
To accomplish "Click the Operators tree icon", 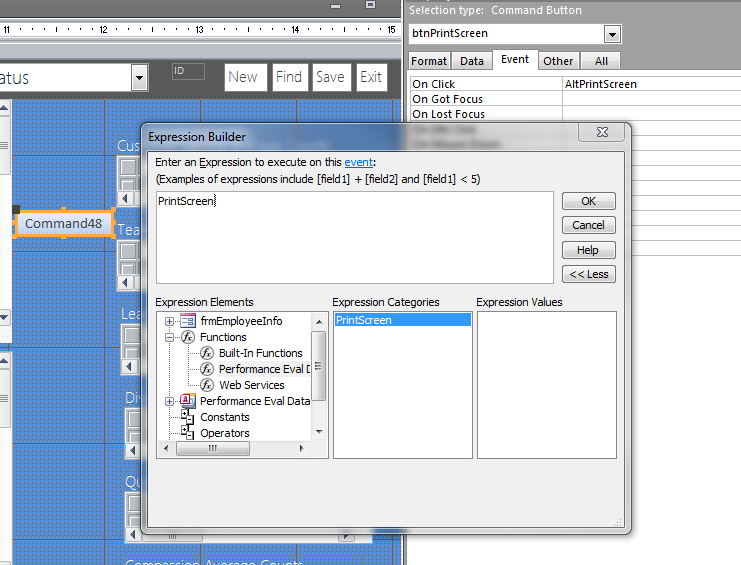I will 188,433.
